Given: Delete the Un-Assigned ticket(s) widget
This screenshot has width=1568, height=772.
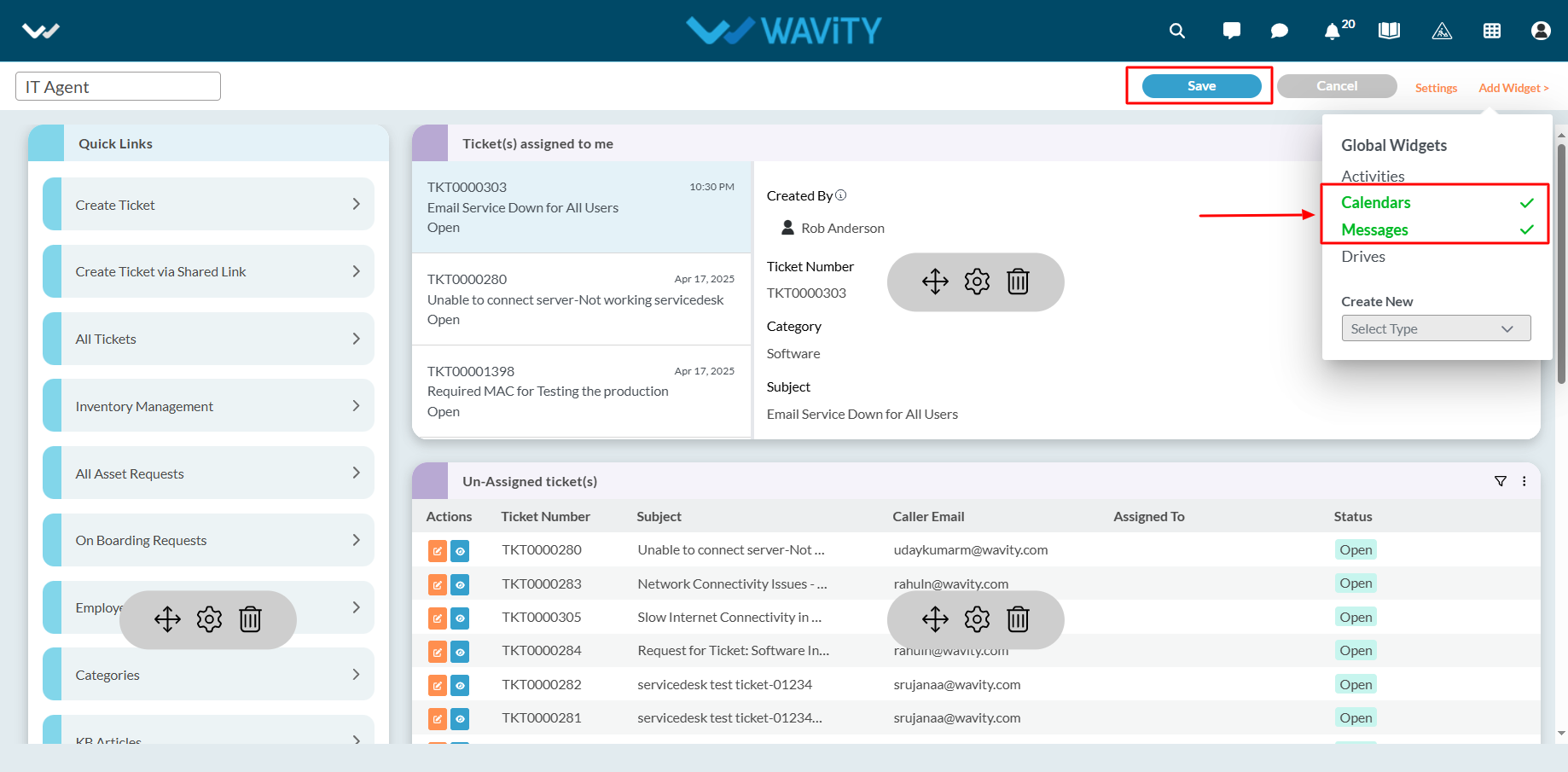Looking at the screenshot, I should (1018, 619).
